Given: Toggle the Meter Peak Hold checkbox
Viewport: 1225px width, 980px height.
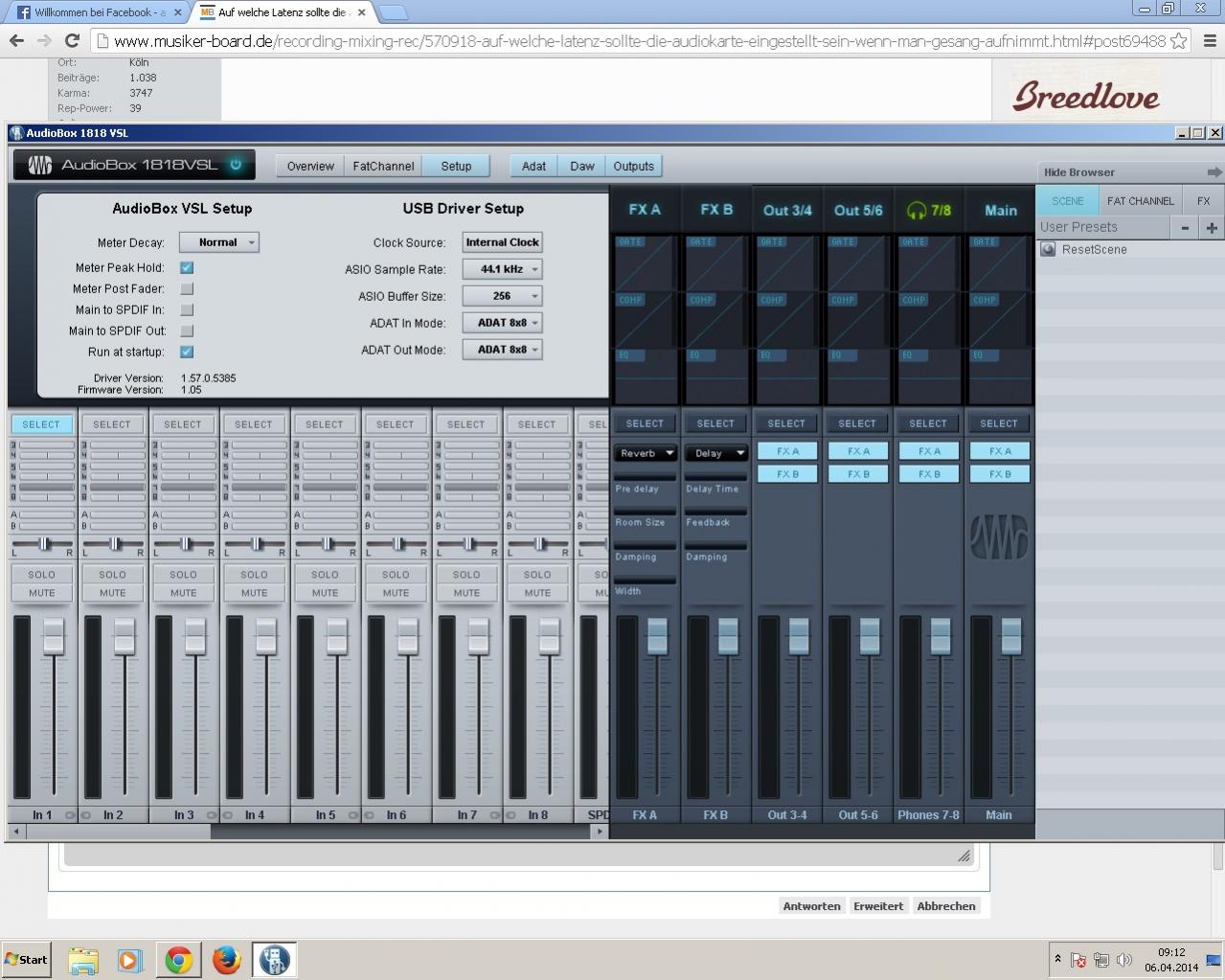Looking at the screenshot, I should (x=187, y=268).
